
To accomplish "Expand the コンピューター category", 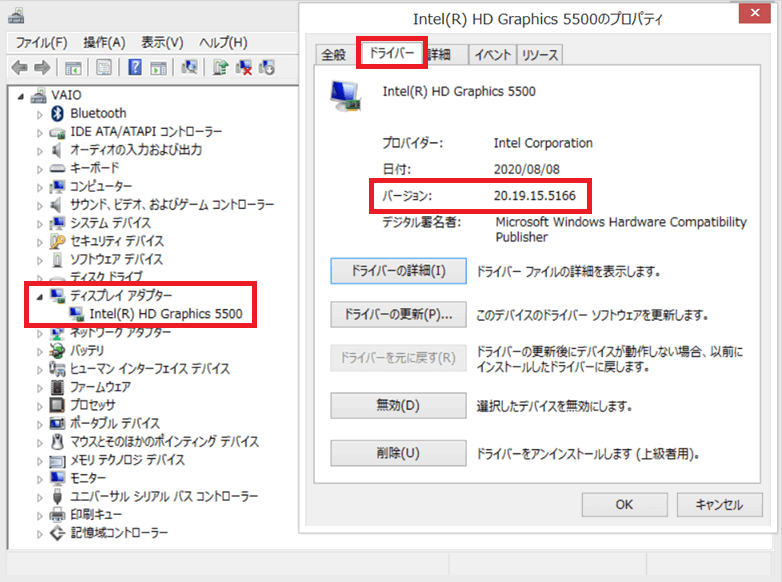I will point(40,188).
